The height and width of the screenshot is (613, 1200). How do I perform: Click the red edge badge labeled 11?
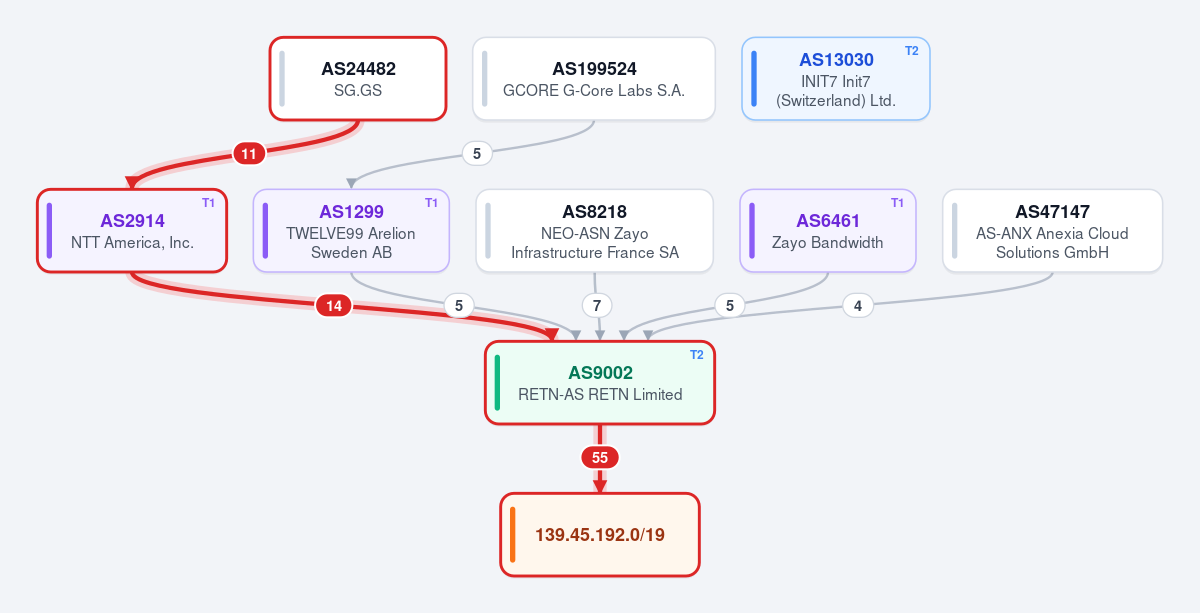point(249,153)
